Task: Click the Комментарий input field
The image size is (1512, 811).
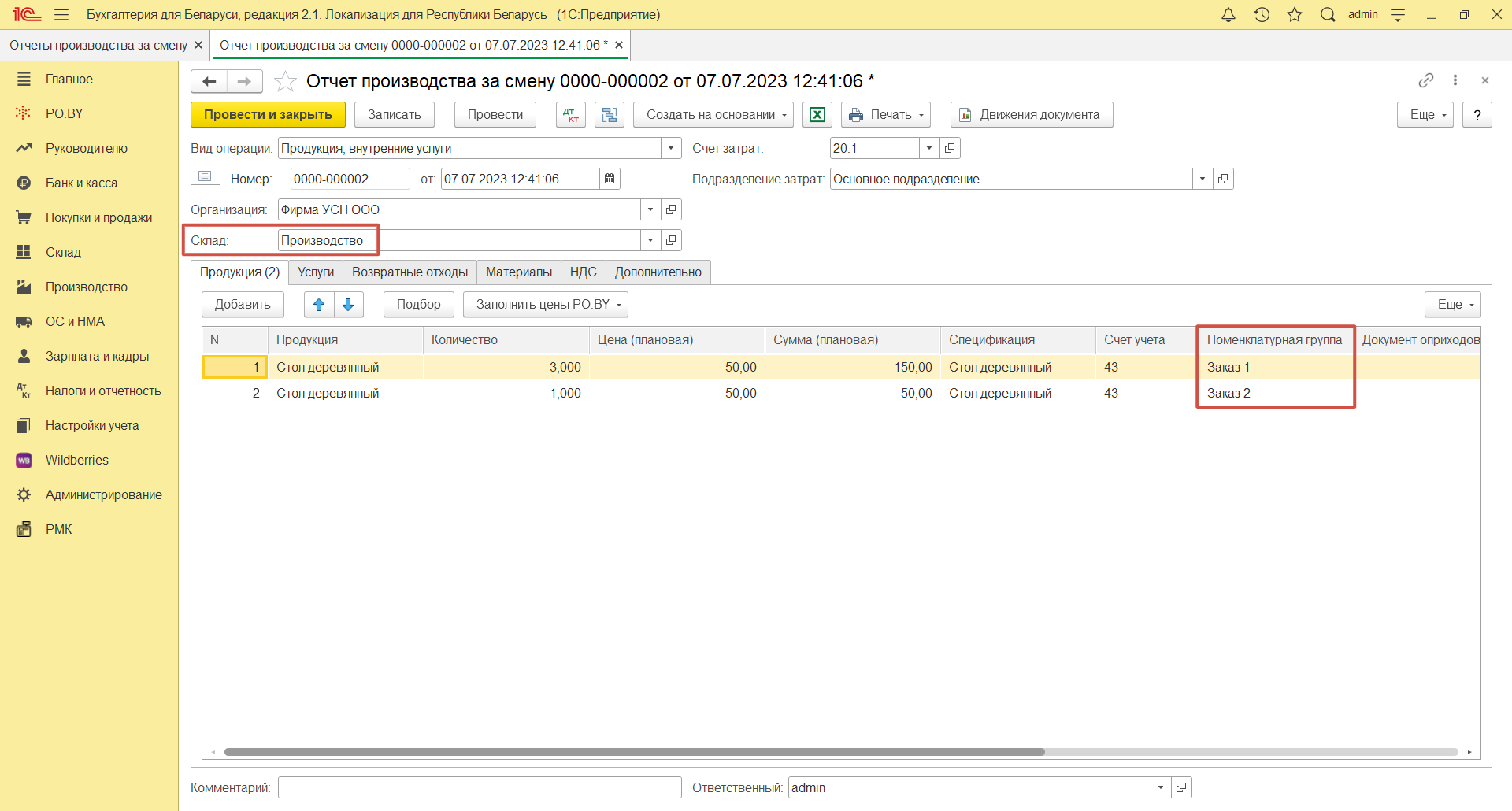Action: coord(480,787)
